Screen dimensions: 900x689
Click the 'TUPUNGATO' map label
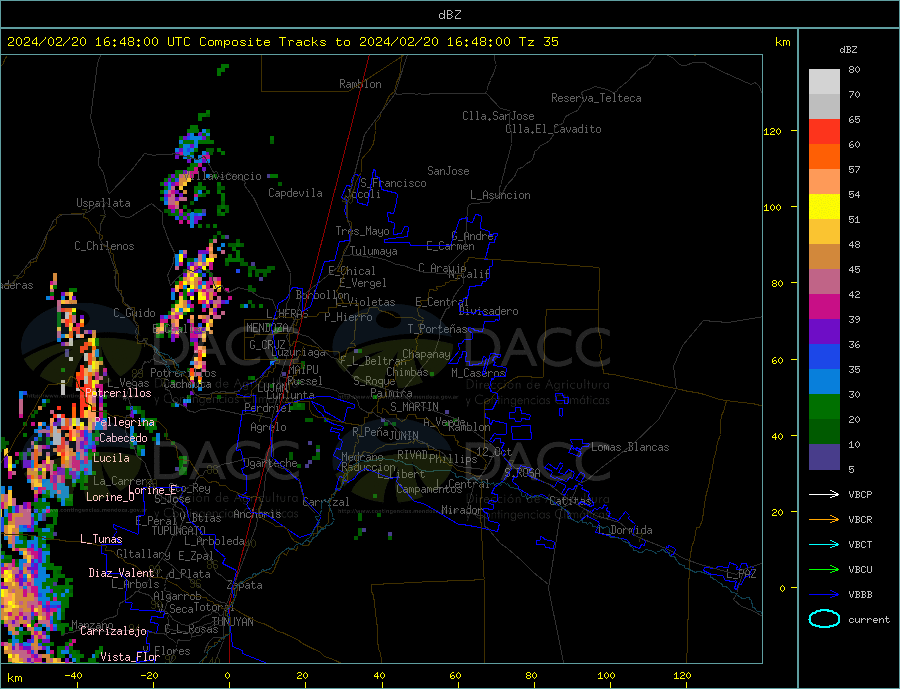[x=179, y=531]
